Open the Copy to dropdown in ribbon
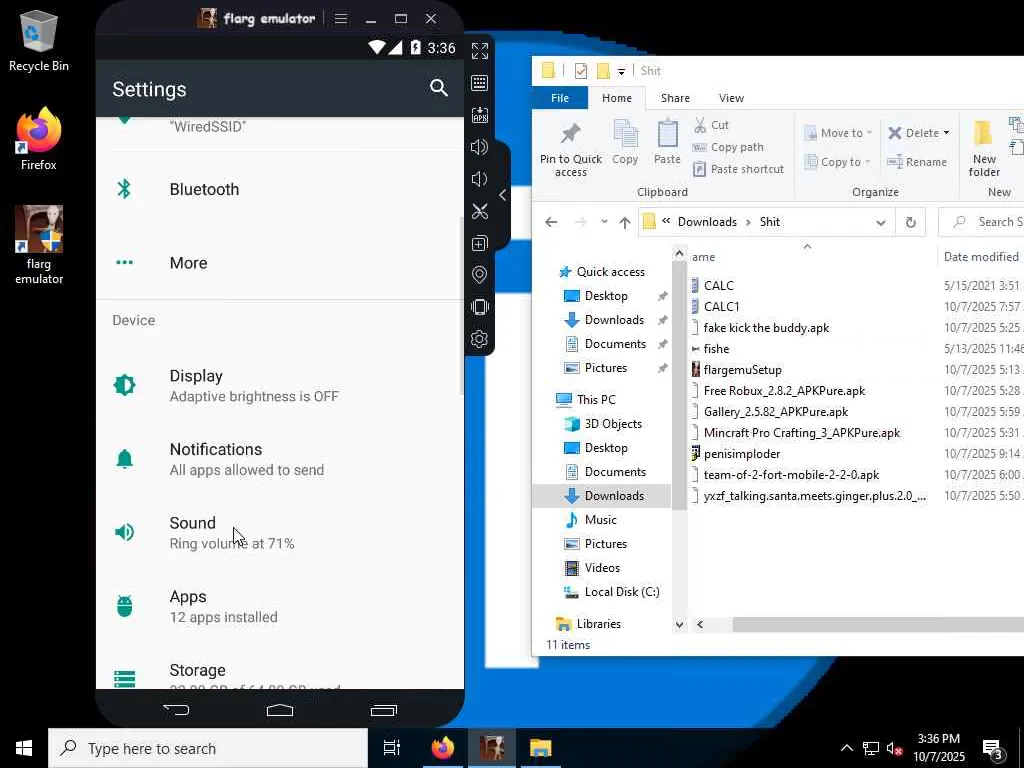This screenshot has height=768, width=1024. tap(837, 162)
